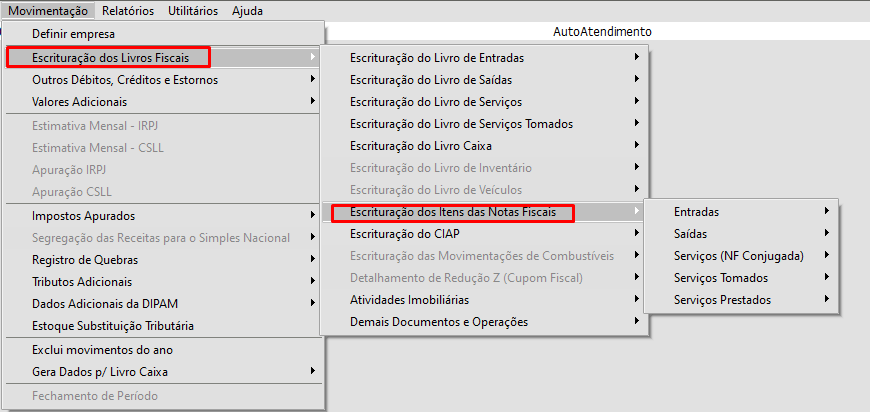Viewport: 870px width, 412px height.
Task: Open Escrituração do CIAP submenu
Action: pyautogui.click(x=404, y=233)
